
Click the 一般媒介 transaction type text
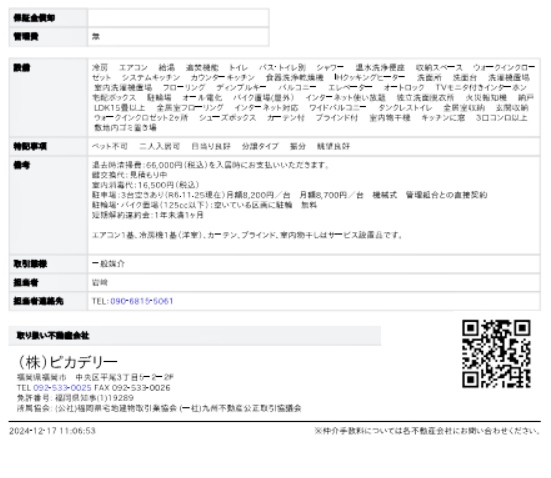tap(108, 264)
